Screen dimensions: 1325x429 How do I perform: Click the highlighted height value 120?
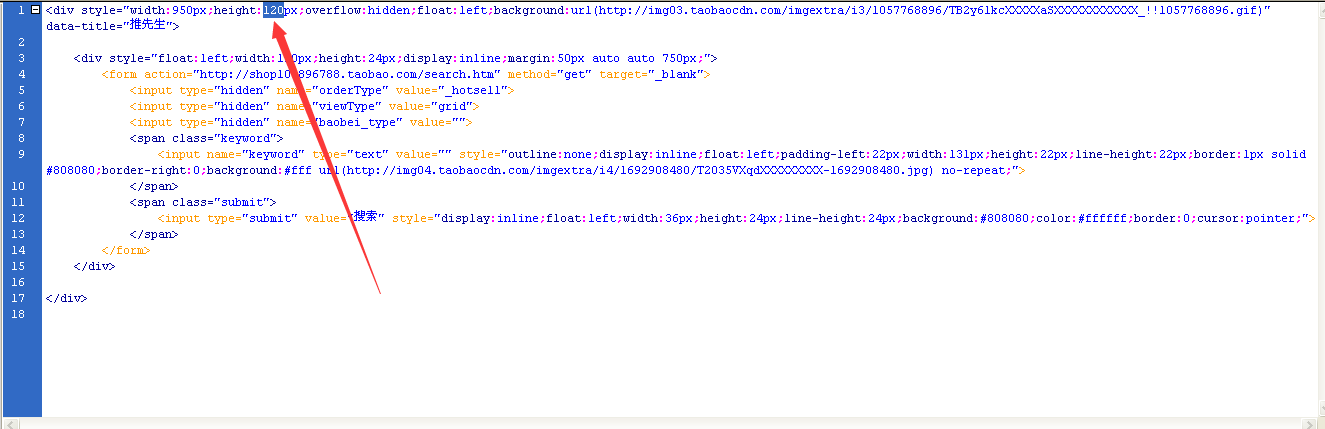point(273,10)
